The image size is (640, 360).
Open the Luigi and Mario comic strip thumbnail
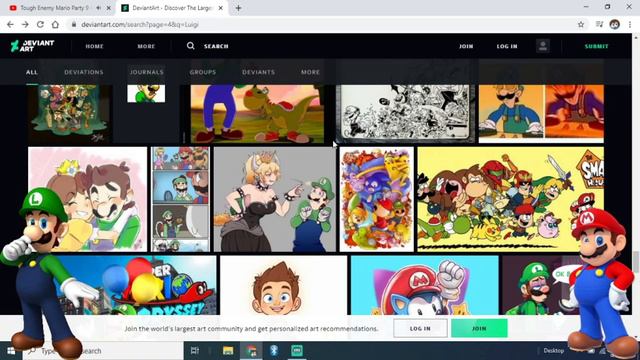[180, 199]
